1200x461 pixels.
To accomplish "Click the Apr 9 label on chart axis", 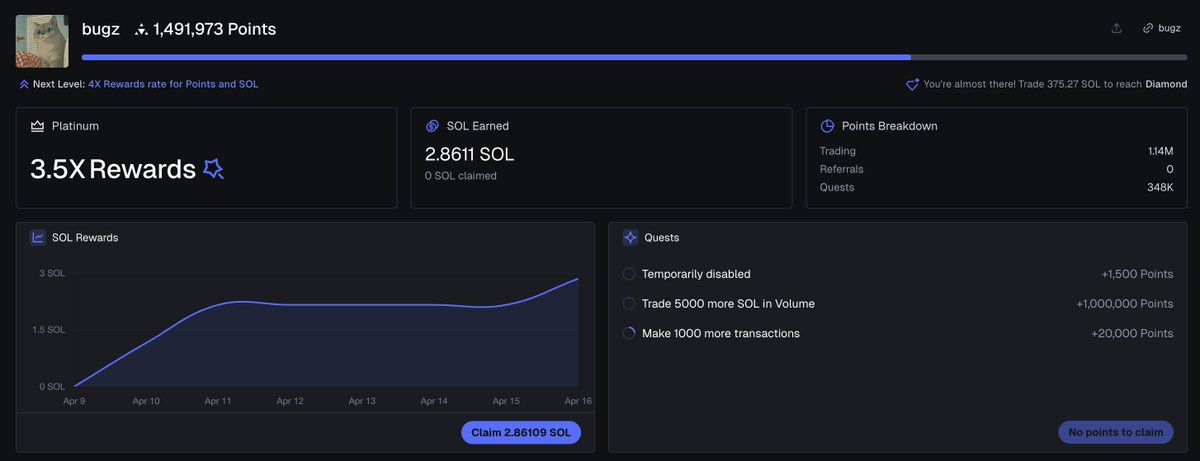I will click(75, 401).
